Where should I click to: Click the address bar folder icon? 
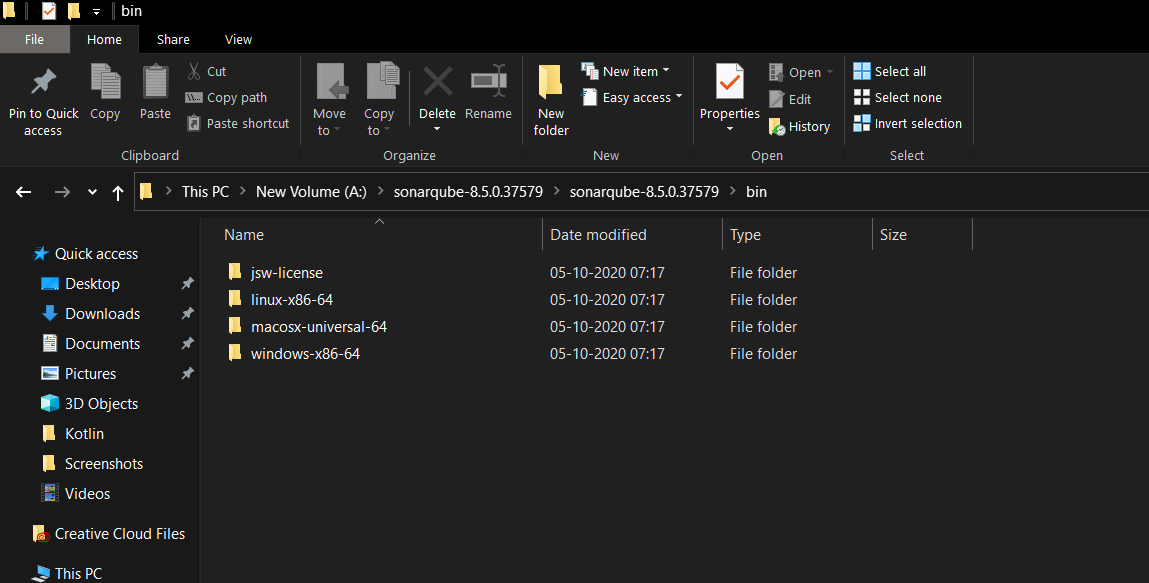(146, 191)
